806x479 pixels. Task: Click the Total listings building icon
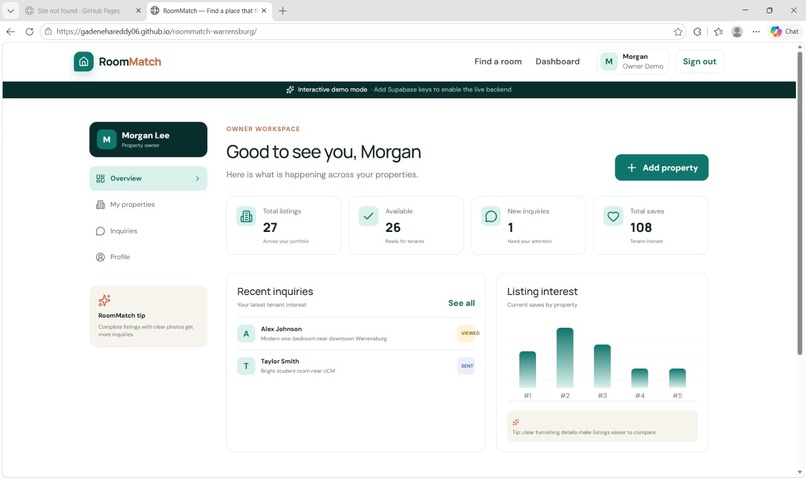pos(246,216)
